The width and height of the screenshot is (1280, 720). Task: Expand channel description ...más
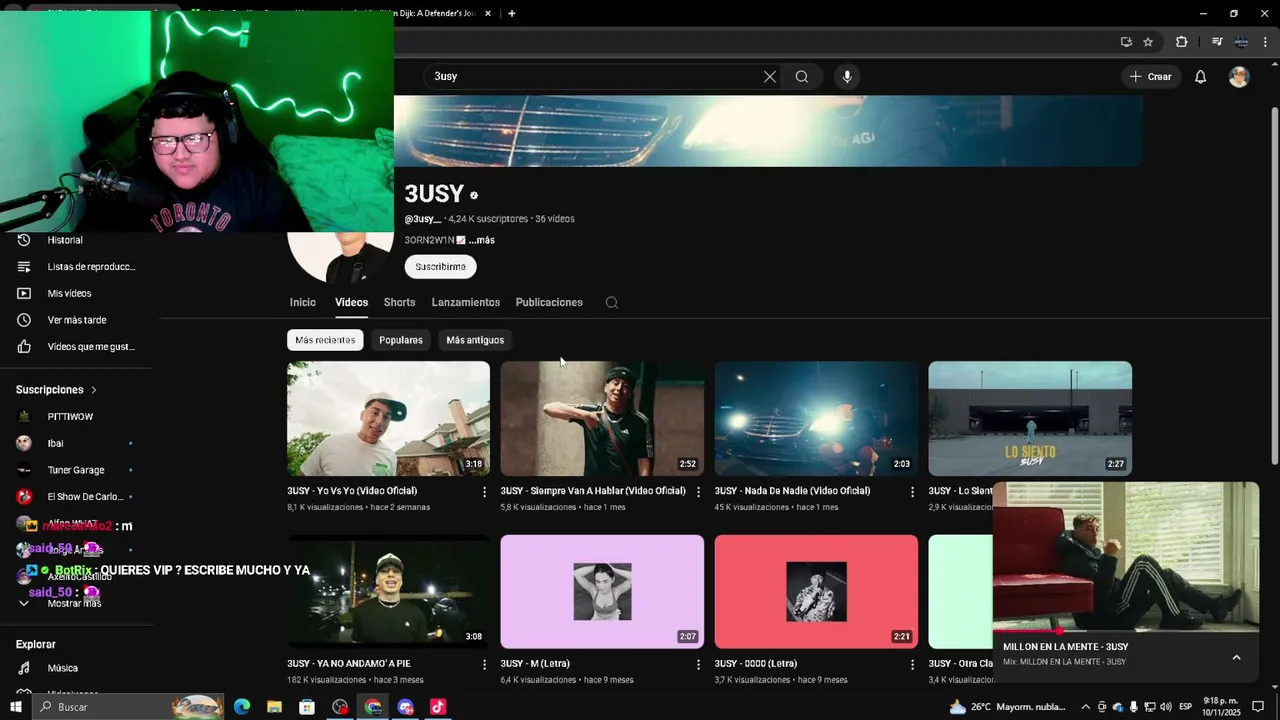[481, 241]
